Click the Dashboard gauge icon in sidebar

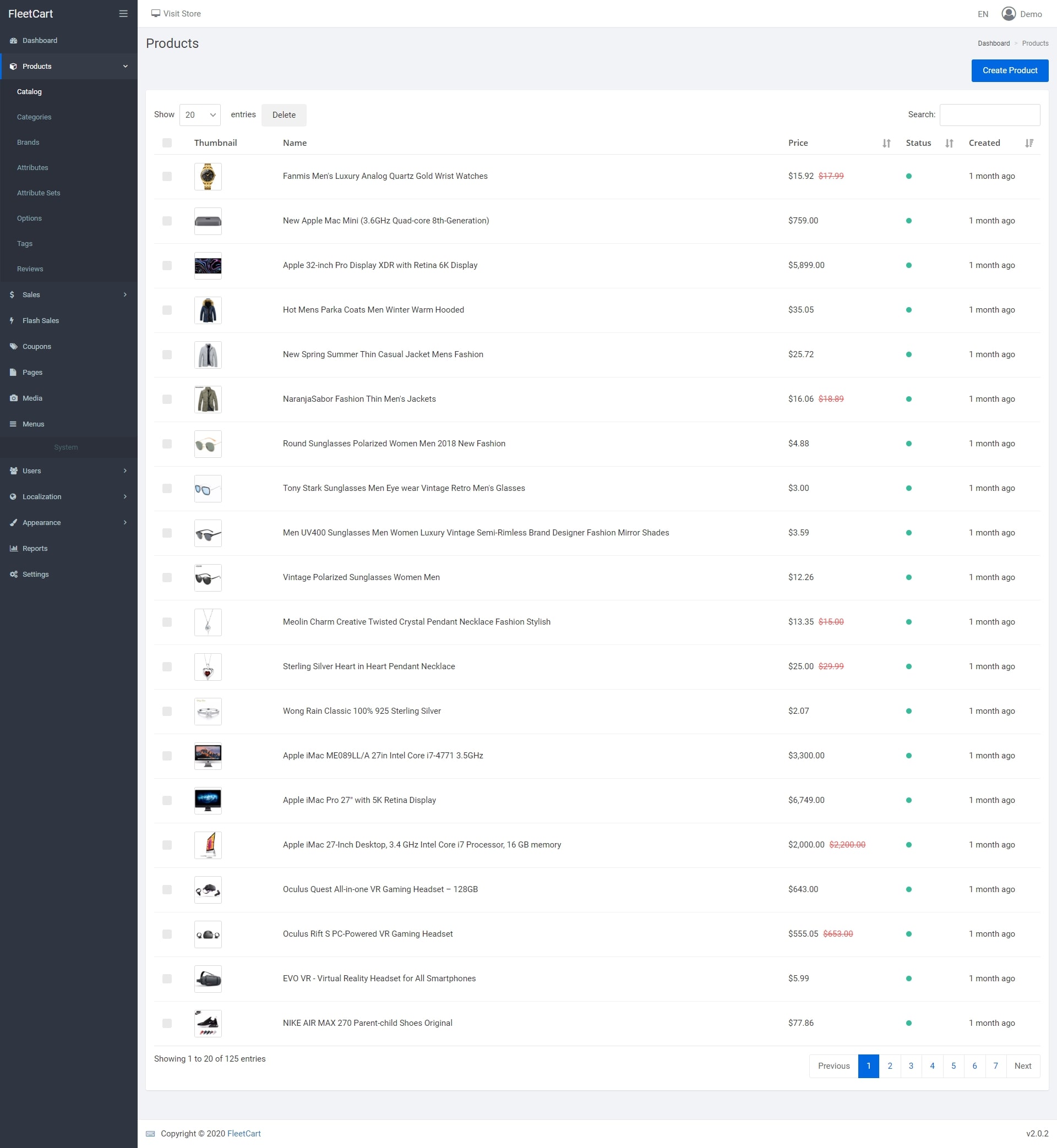pyautogui.click(x=13, y=41)
